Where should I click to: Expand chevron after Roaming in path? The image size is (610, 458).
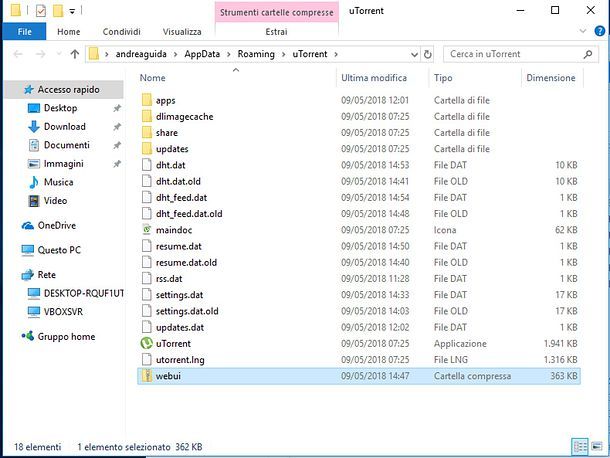(284, 54)
